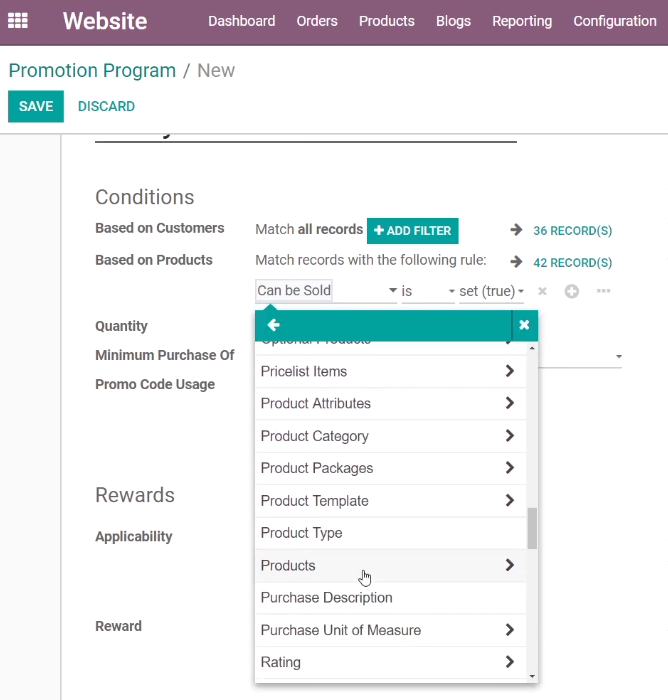Click arrow icon beside 42 RECORD(S)
Image resolution: width=668 pixels, height=700 pixels.
point(516,262)
